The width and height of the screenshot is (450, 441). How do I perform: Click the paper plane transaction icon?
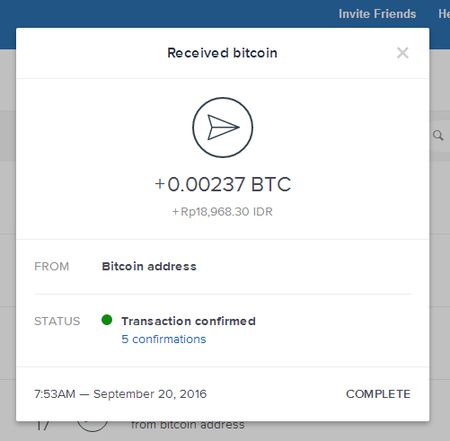(223, 127)
